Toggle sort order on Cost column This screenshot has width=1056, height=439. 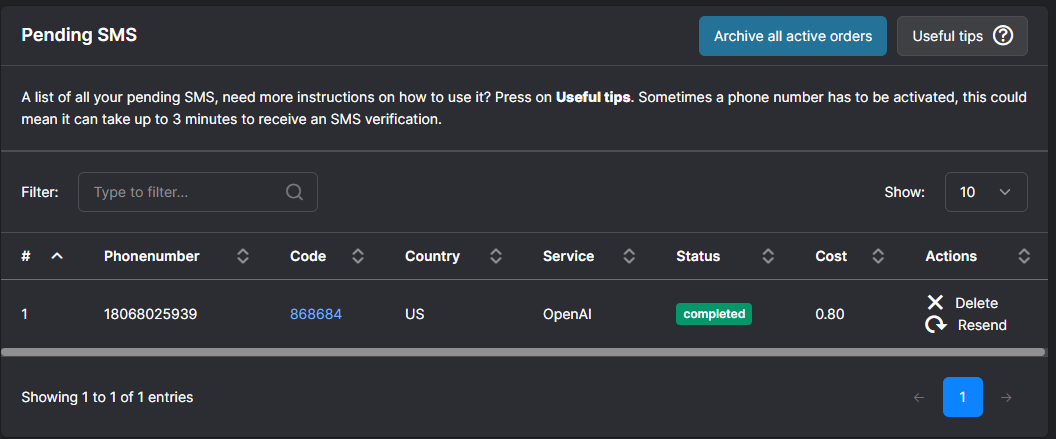[878, 256]
